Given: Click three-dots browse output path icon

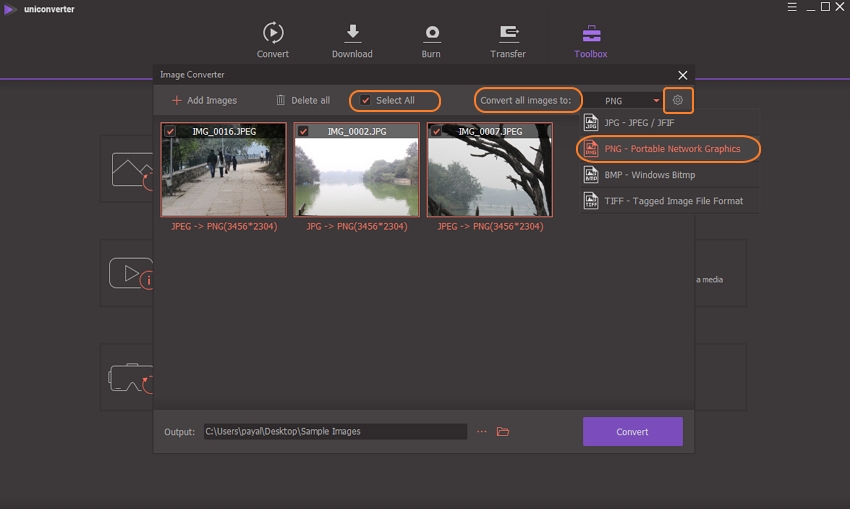Looking at the screenshot, I should (x=481, y=431).
